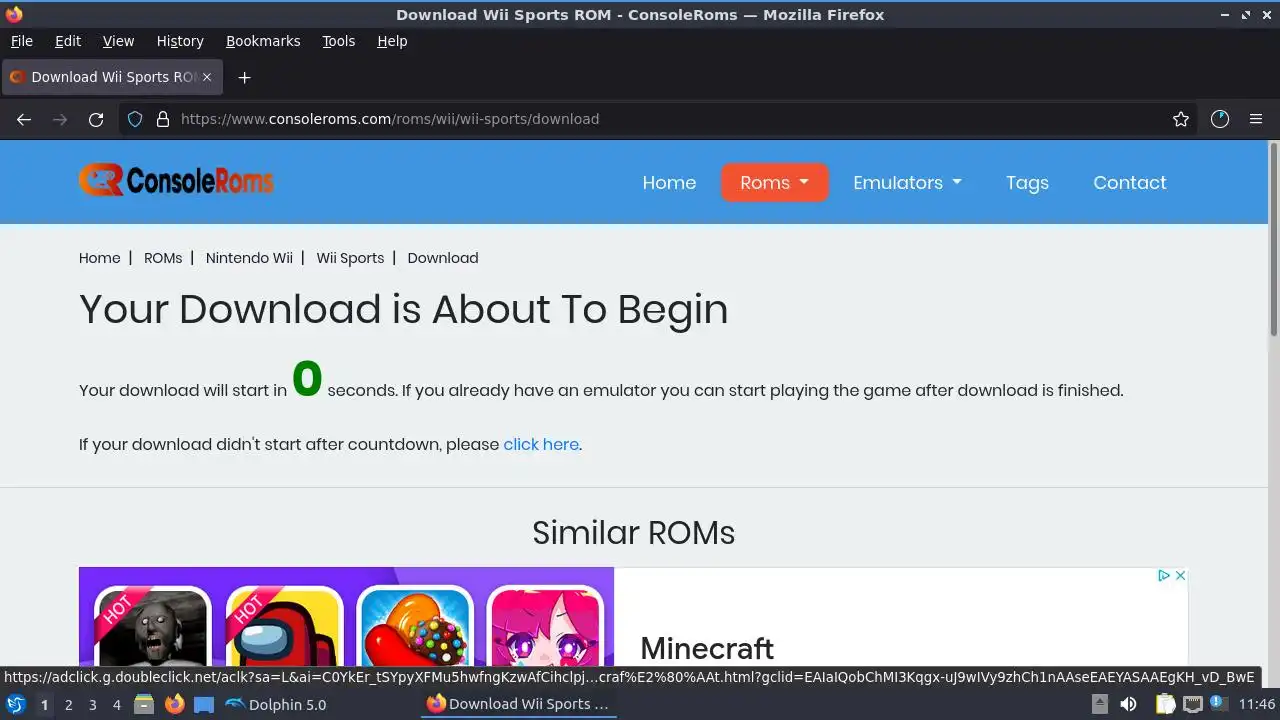Open the clipboard manager tray icon
1280x720 pixels.
[1165, 704]
